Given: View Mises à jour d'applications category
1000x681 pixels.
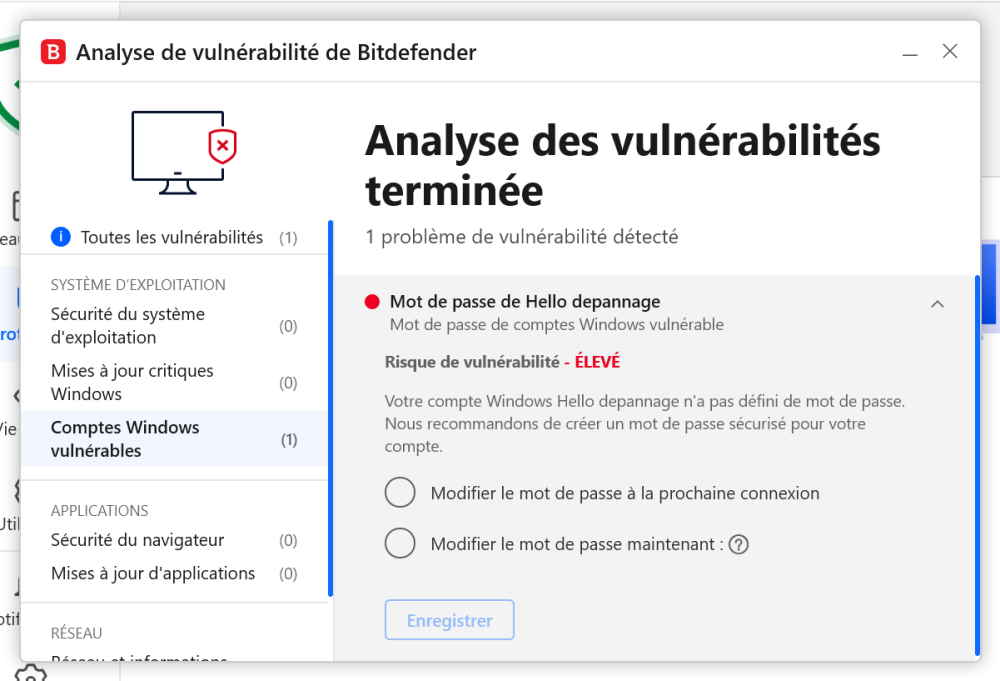Looking at the screenshot, I should tap(153, 574).
